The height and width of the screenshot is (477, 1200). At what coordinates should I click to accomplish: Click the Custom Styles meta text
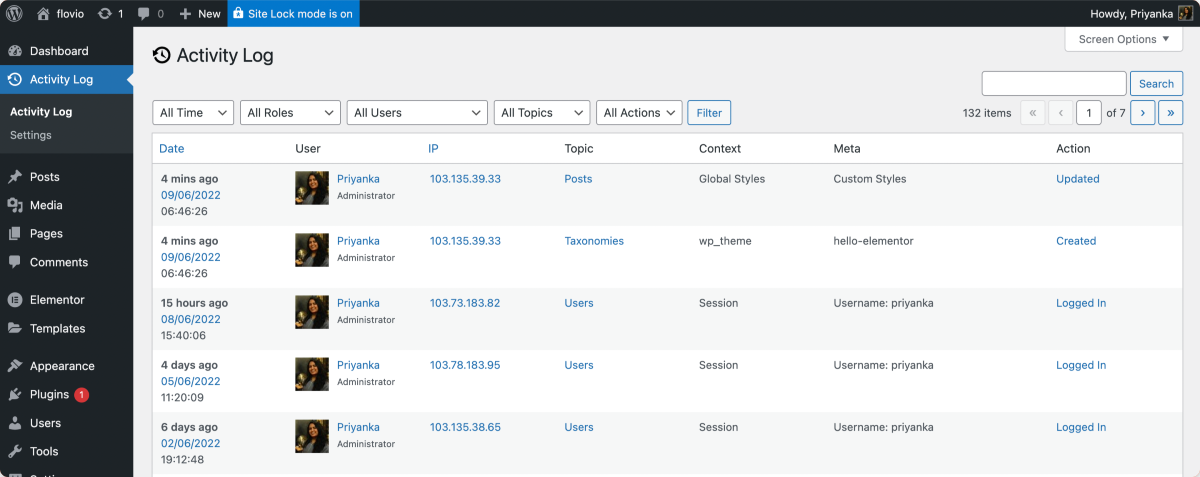point(870,179)
